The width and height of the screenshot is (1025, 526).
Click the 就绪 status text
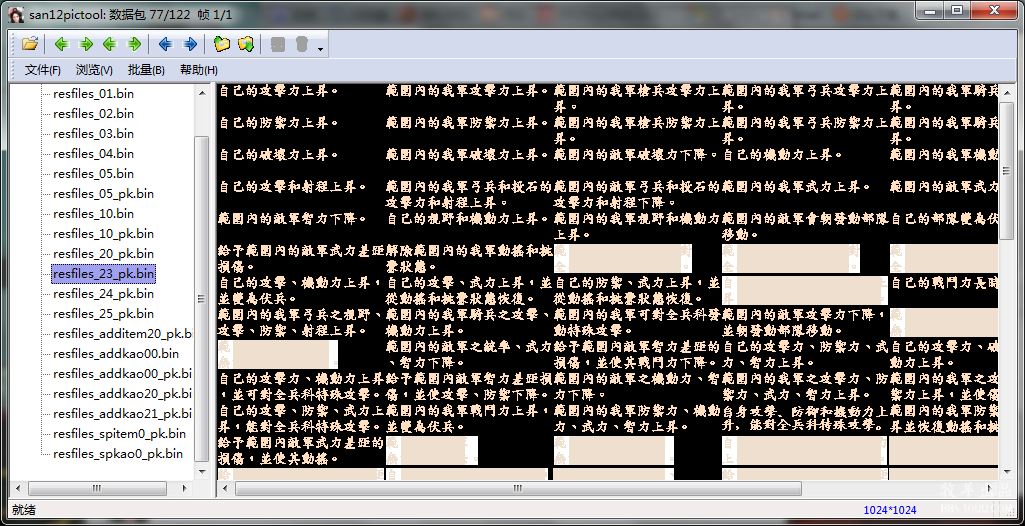[x=24, y=510]
